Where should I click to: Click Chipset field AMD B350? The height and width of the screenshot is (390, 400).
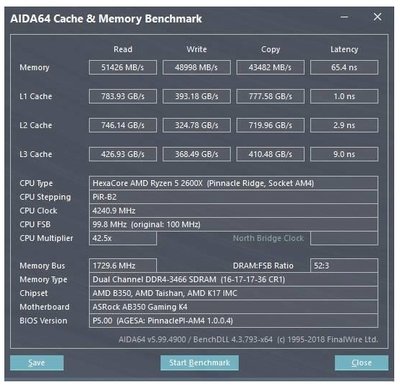pos(233,293)
